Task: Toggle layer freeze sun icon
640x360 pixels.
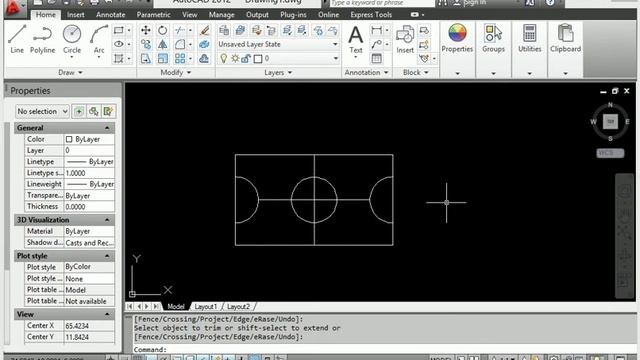Action: (x=235, y=58)
